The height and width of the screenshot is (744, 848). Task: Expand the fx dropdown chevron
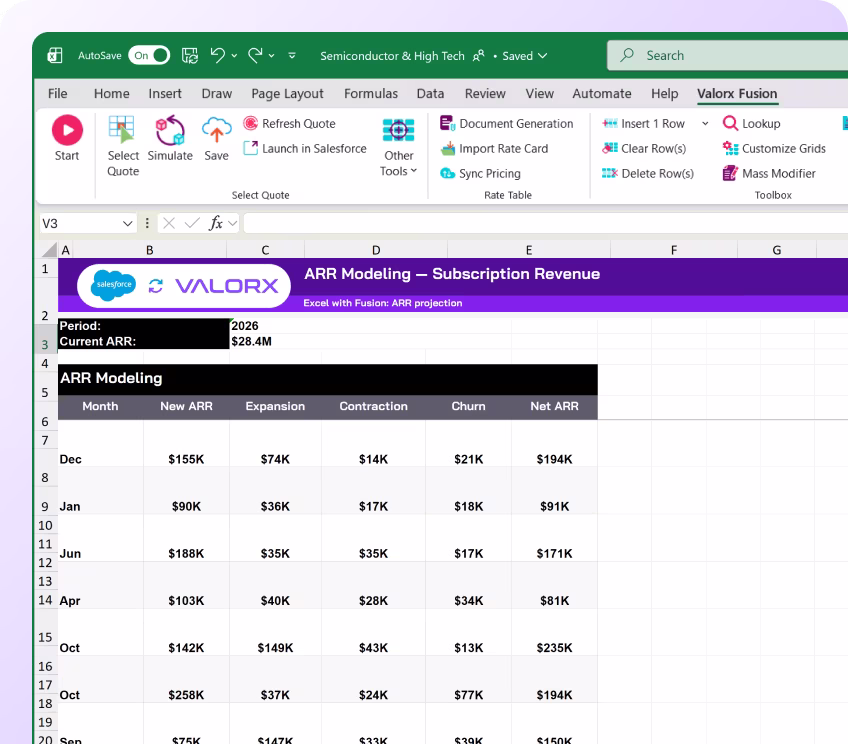[x=233, y=223]
